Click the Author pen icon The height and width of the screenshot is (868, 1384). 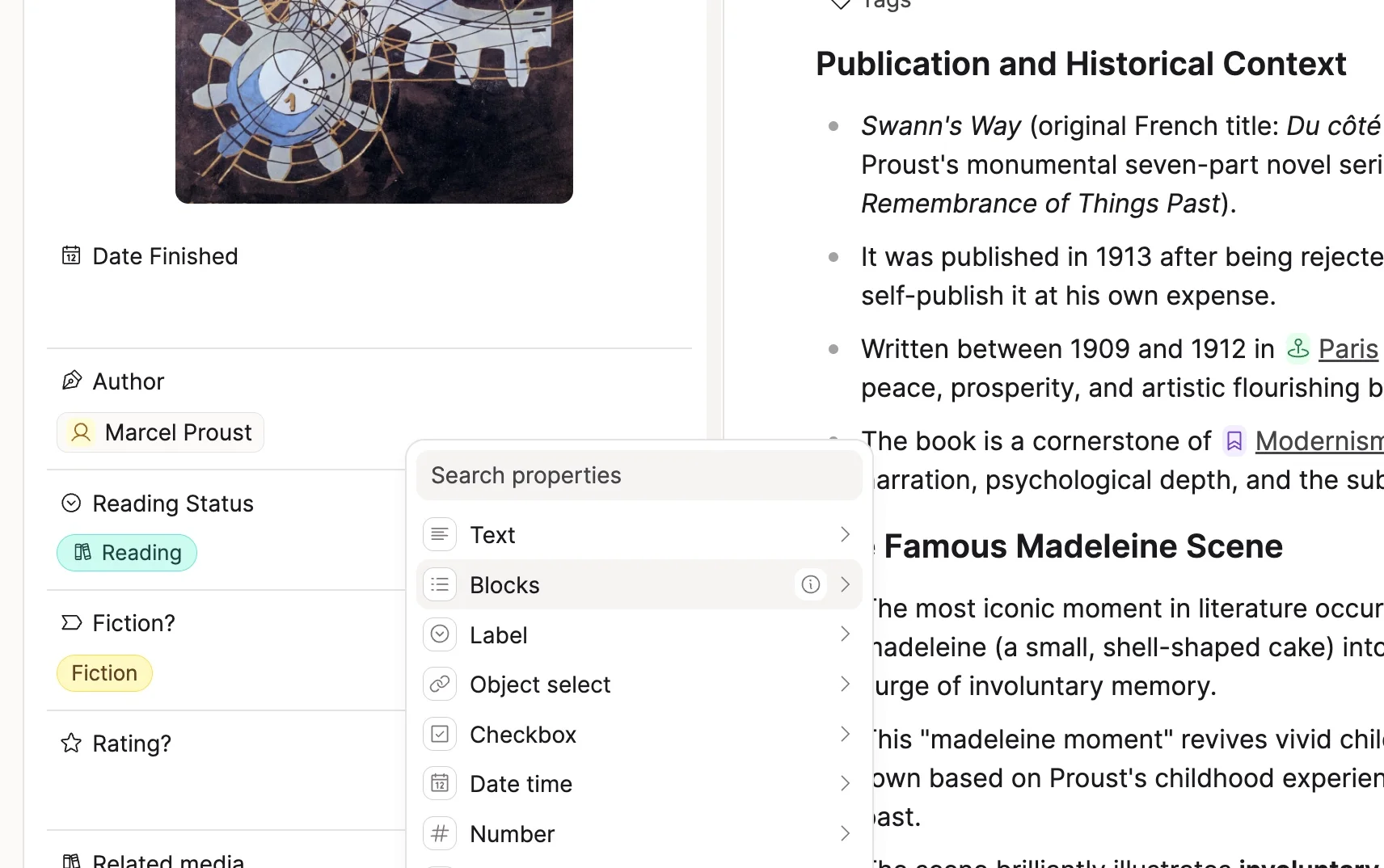click(71, 381)
